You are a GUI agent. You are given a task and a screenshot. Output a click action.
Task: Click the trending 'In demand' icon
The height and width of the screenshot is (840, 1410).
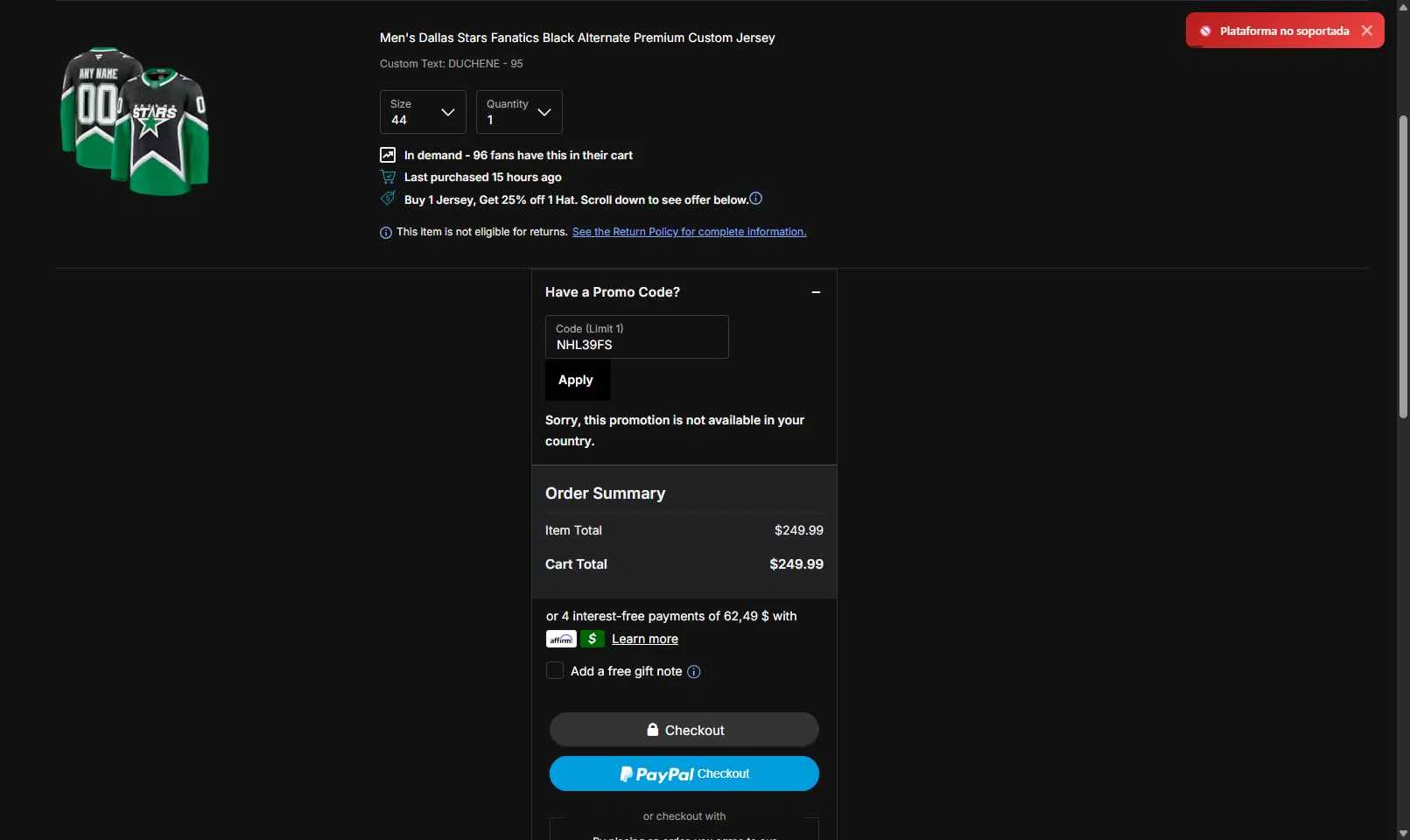[x=388, y=155]
